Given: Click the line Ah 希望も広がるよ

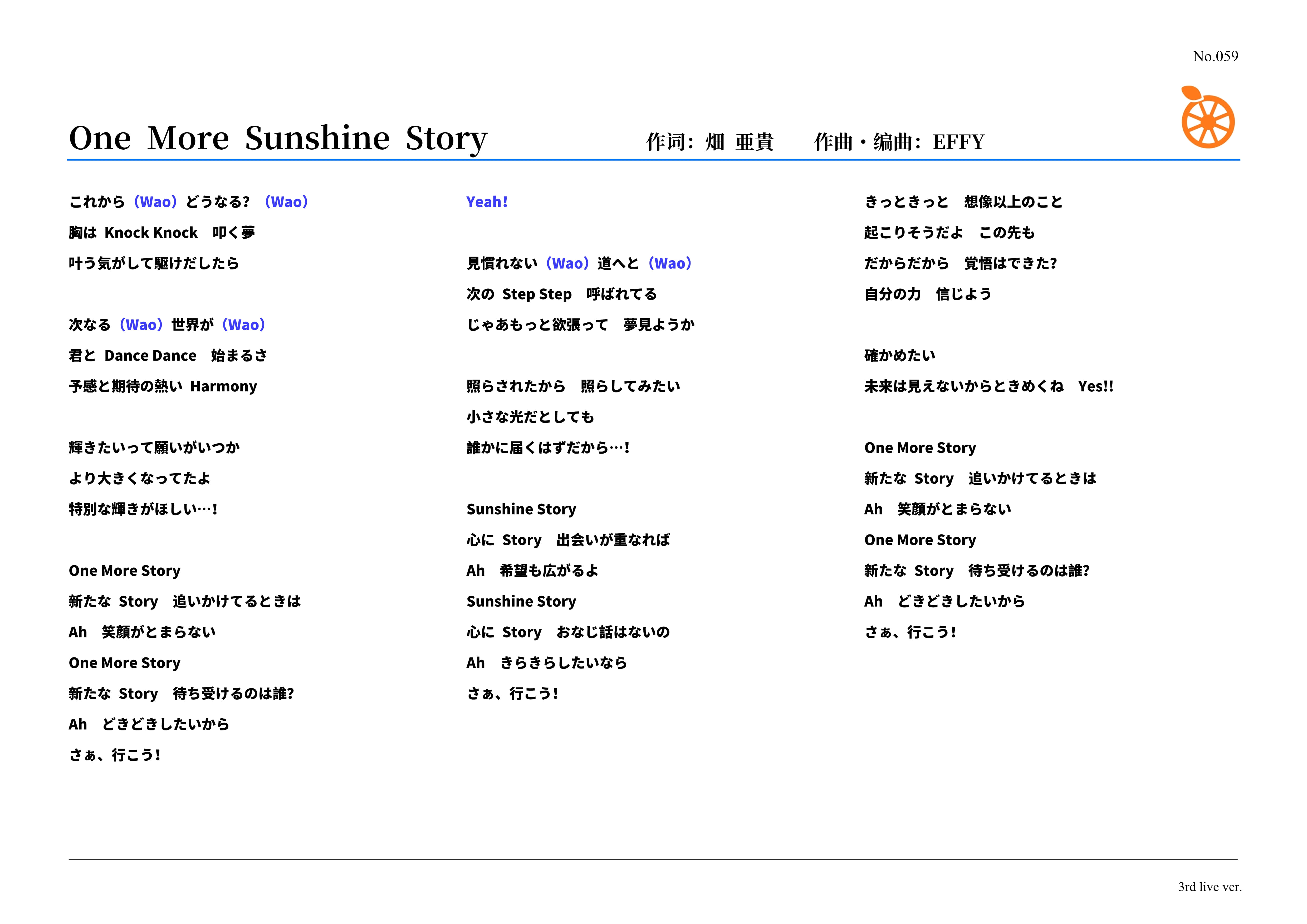Looking at the screenshot, I should tap(532, 571).
